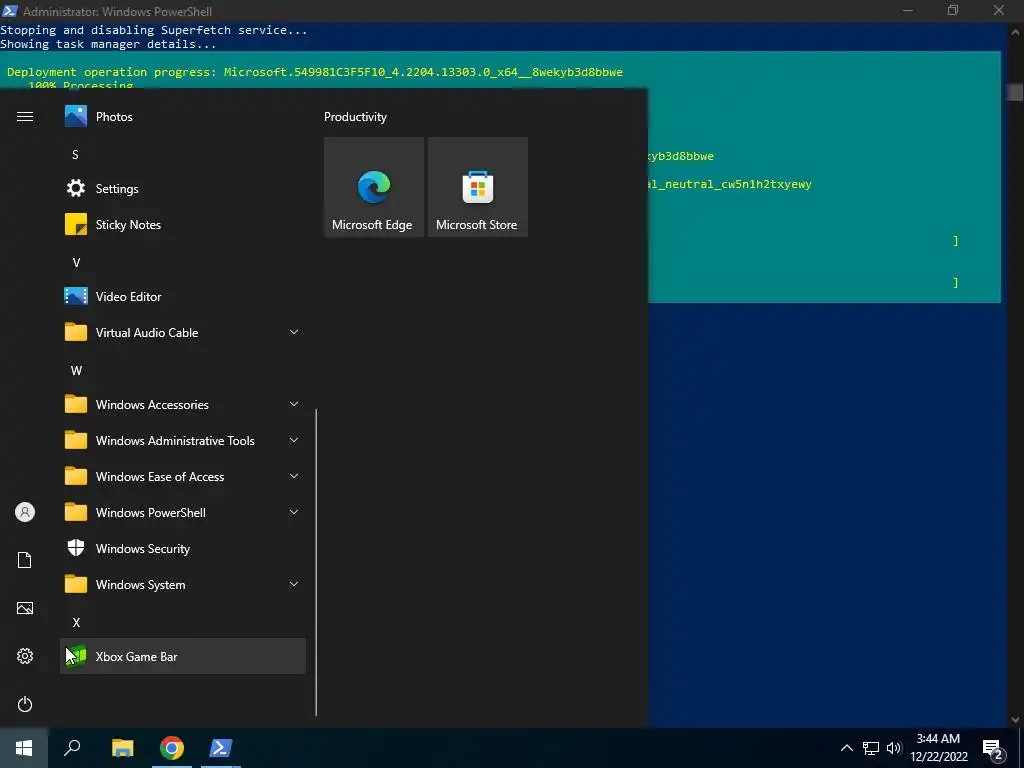
Task: Click the Start menu app list scrollbar
Action: [x=316, y=562]
